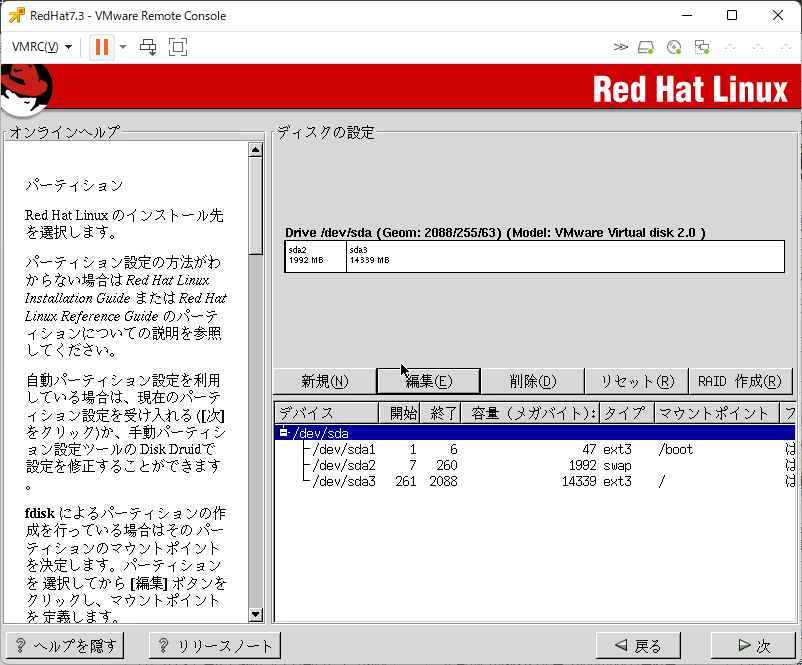Click the 新規(N) button

325,381
